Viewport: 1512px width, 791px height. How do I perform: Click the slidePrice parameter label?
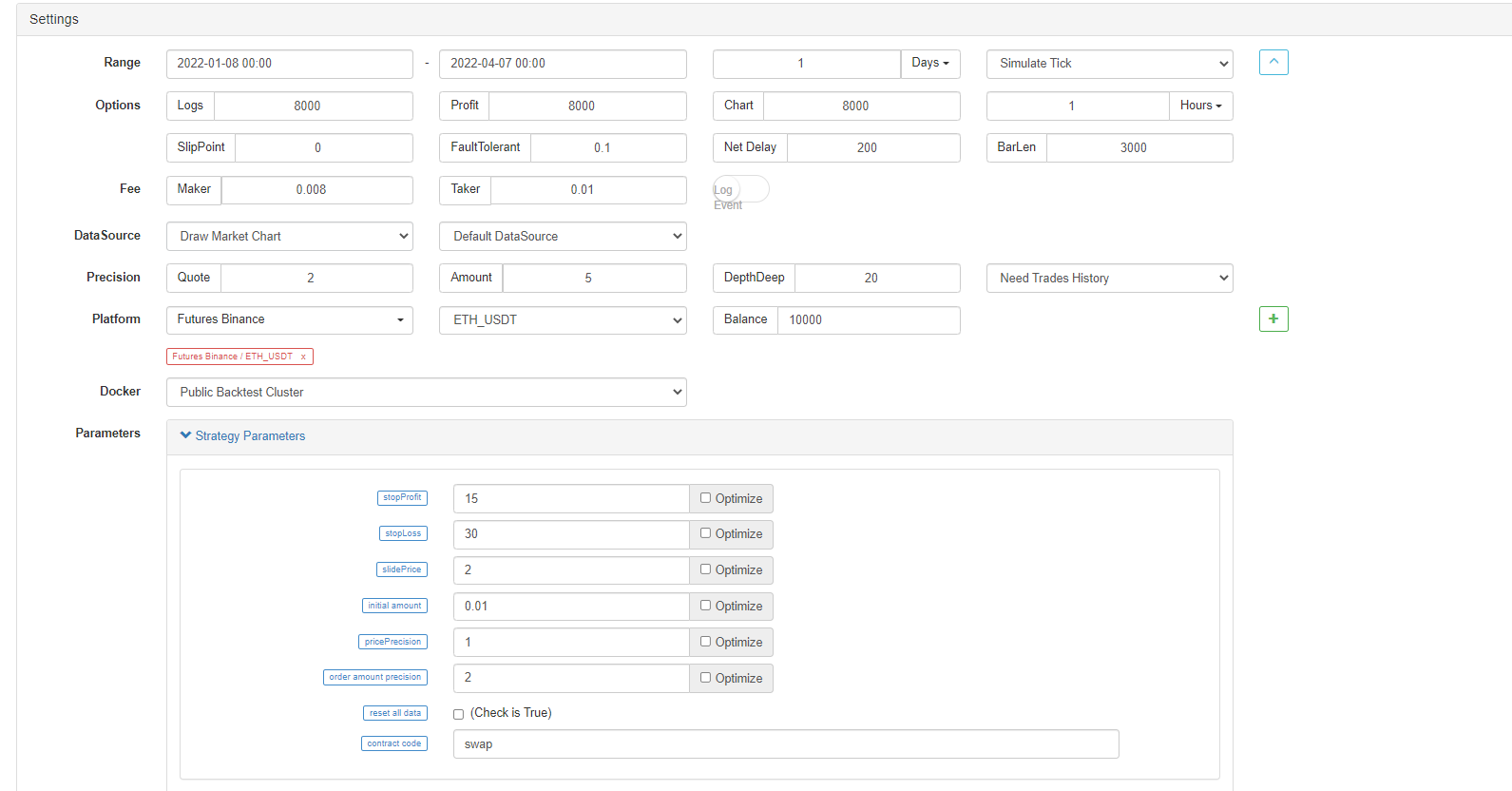click(x=402, y=569)
